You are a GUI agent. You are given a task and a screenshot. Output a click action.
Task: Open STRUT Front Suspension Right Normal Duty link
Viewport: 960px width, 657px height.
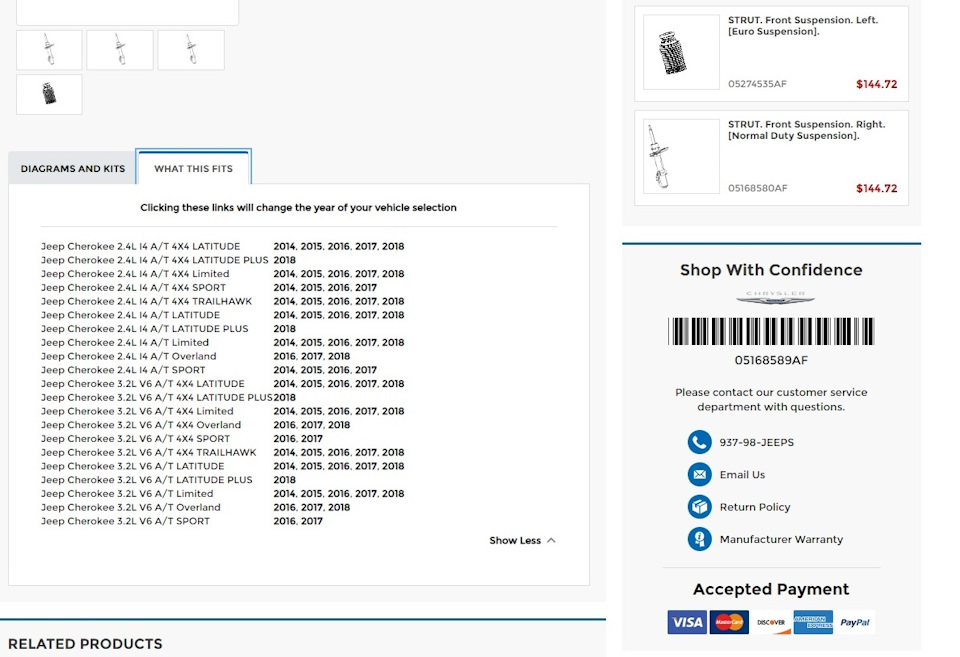click(x=806, y=130)
